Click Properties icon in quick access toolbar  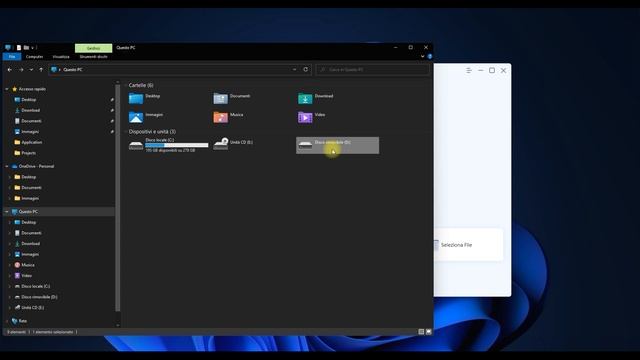(19, 48)
